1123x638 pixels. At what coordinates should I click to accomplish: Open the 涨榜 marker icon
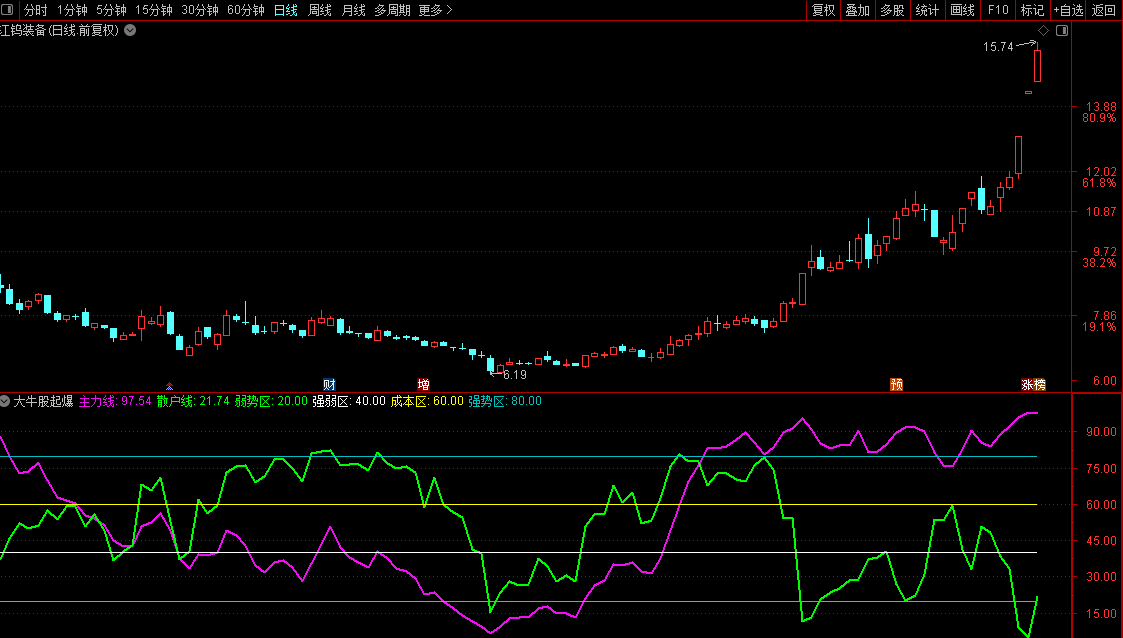pyautogui.click(x=1033, y=384)
